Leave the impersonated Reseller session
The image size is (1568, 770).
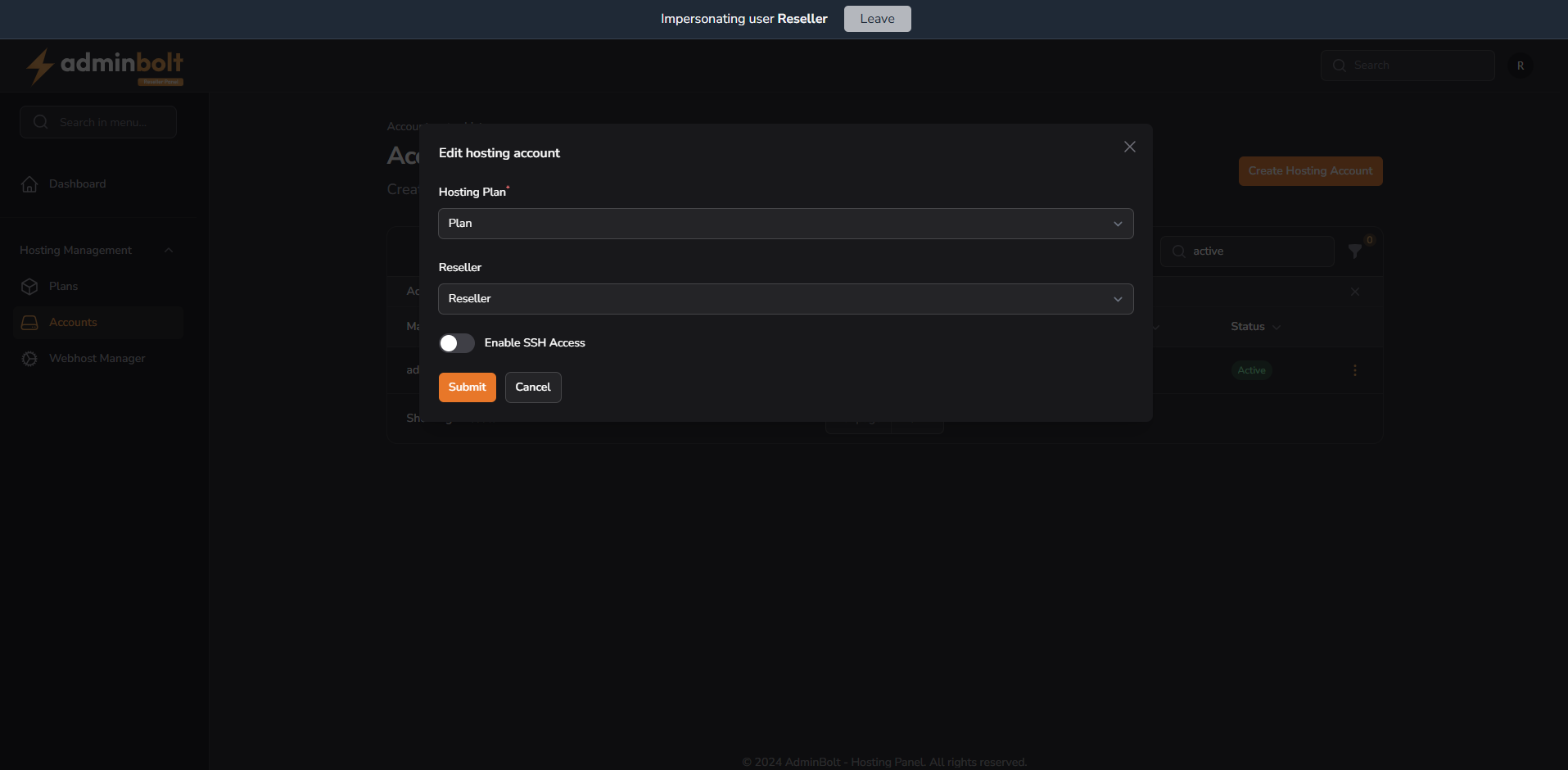click(x=876, y=19)
